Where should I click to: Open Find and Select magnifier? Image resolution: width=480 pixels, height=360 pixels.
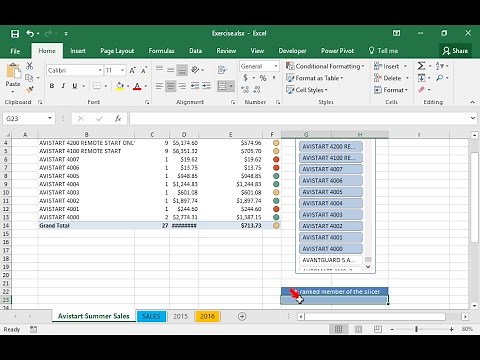click(440, 78)
